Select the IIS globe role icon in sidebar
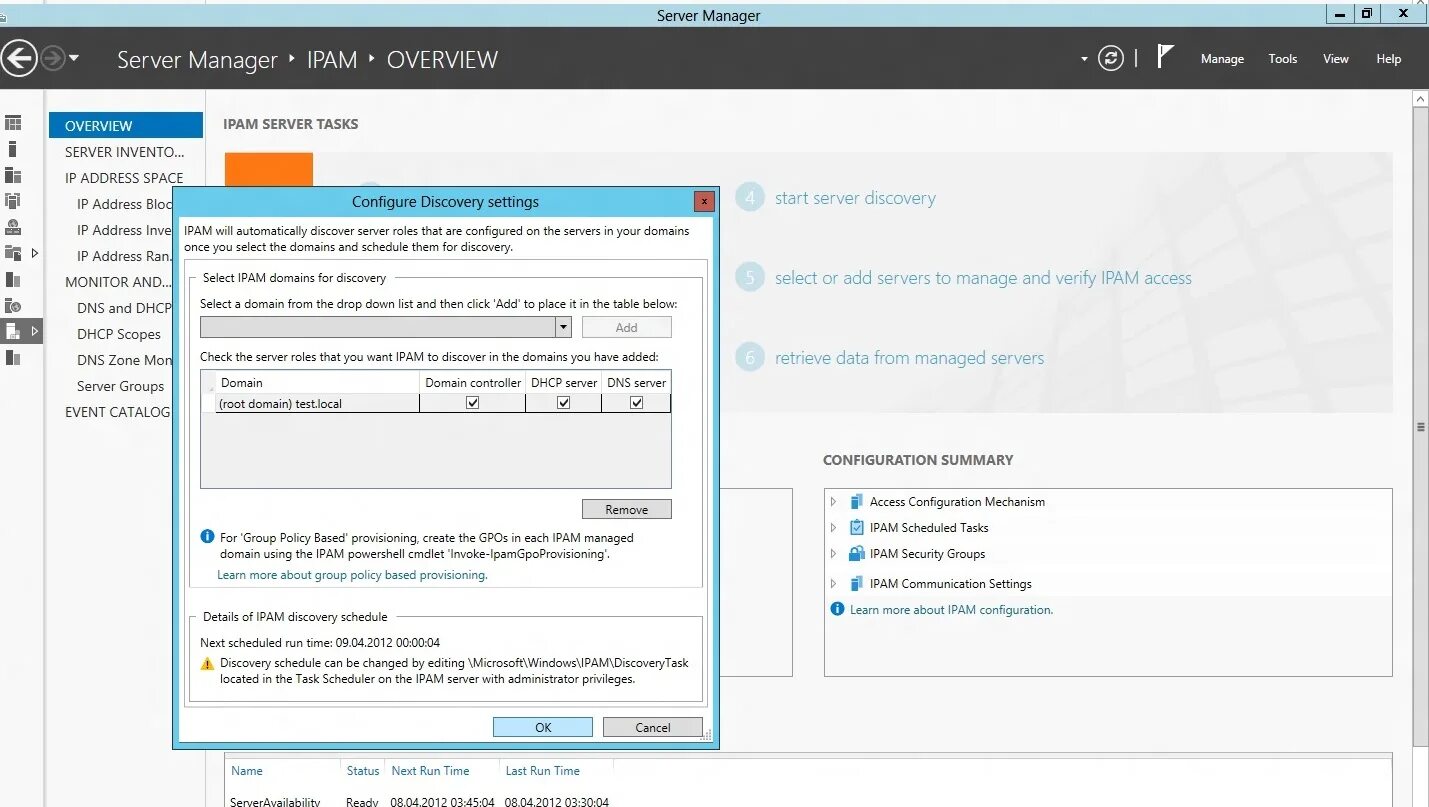The image size is (1429, 807). (x=13, y=305)
